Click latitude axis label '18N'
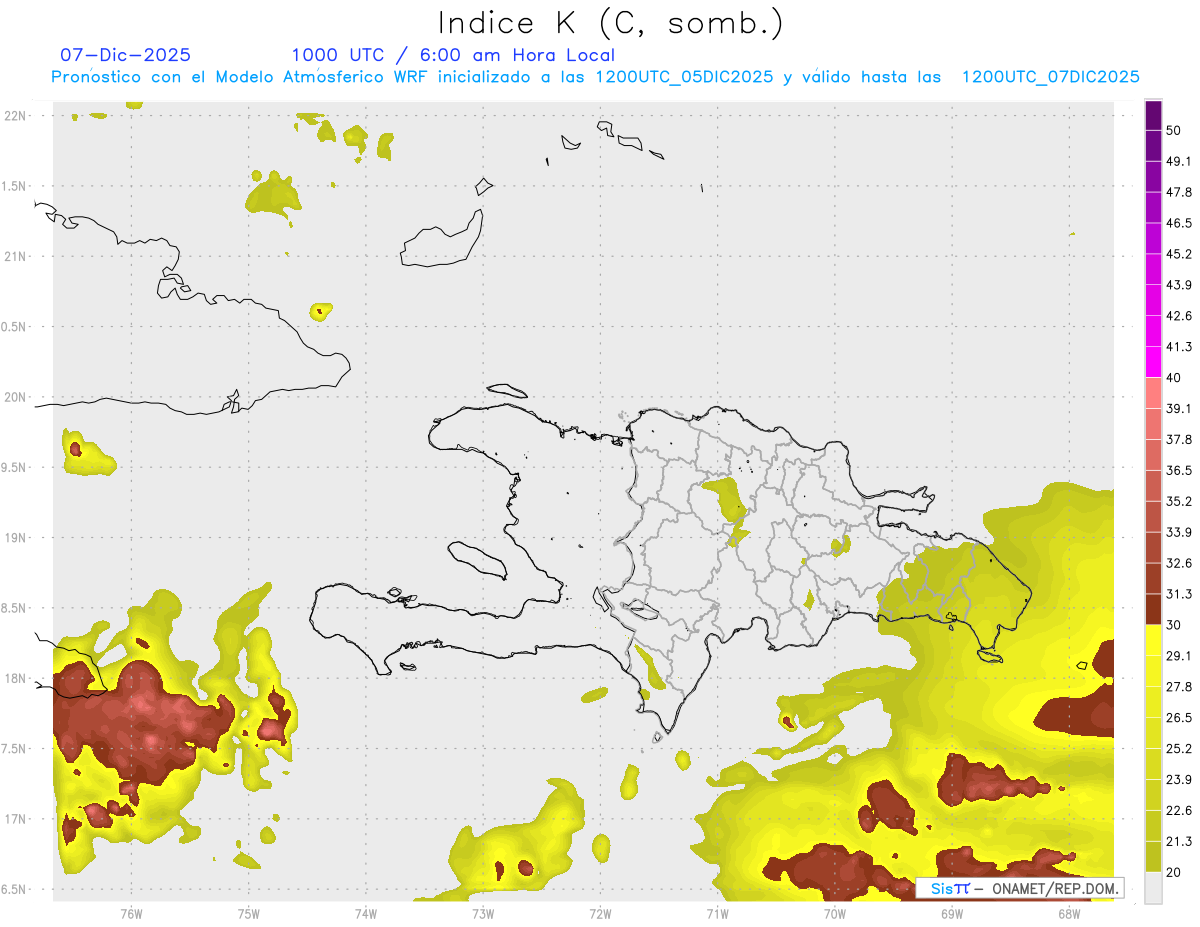 click(15, 679)
